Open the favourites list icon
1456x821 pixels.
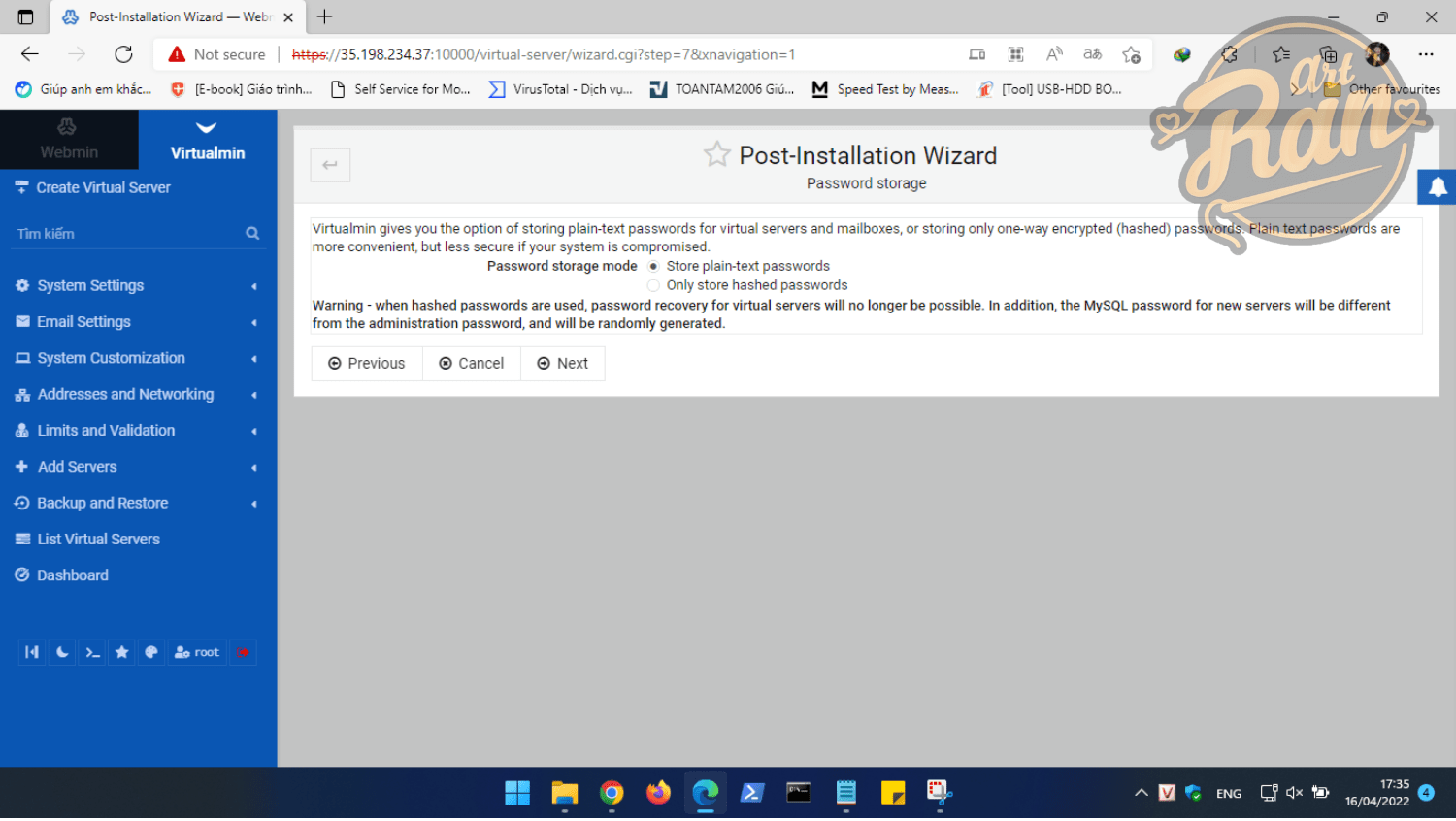tap(1281, 54)
